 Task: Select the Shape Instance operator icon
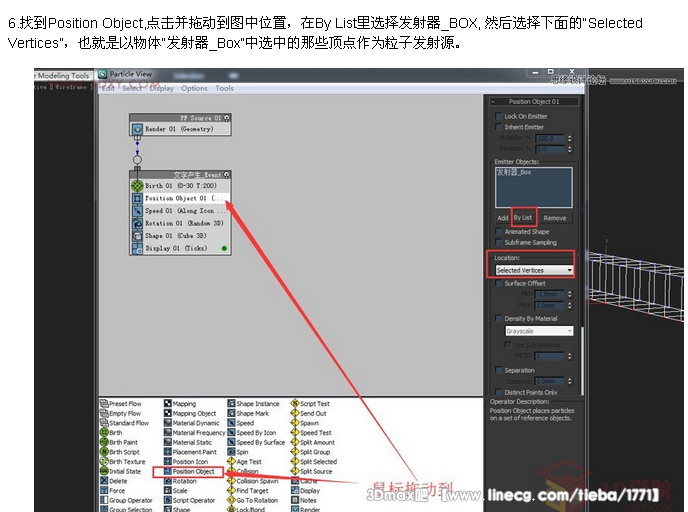coord(231,403)
